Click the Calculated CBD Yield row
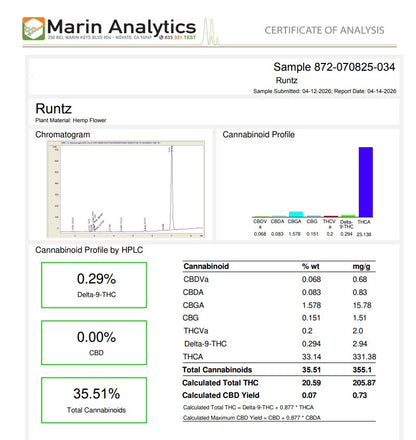The image size is (416, 440). coord(279,395)
